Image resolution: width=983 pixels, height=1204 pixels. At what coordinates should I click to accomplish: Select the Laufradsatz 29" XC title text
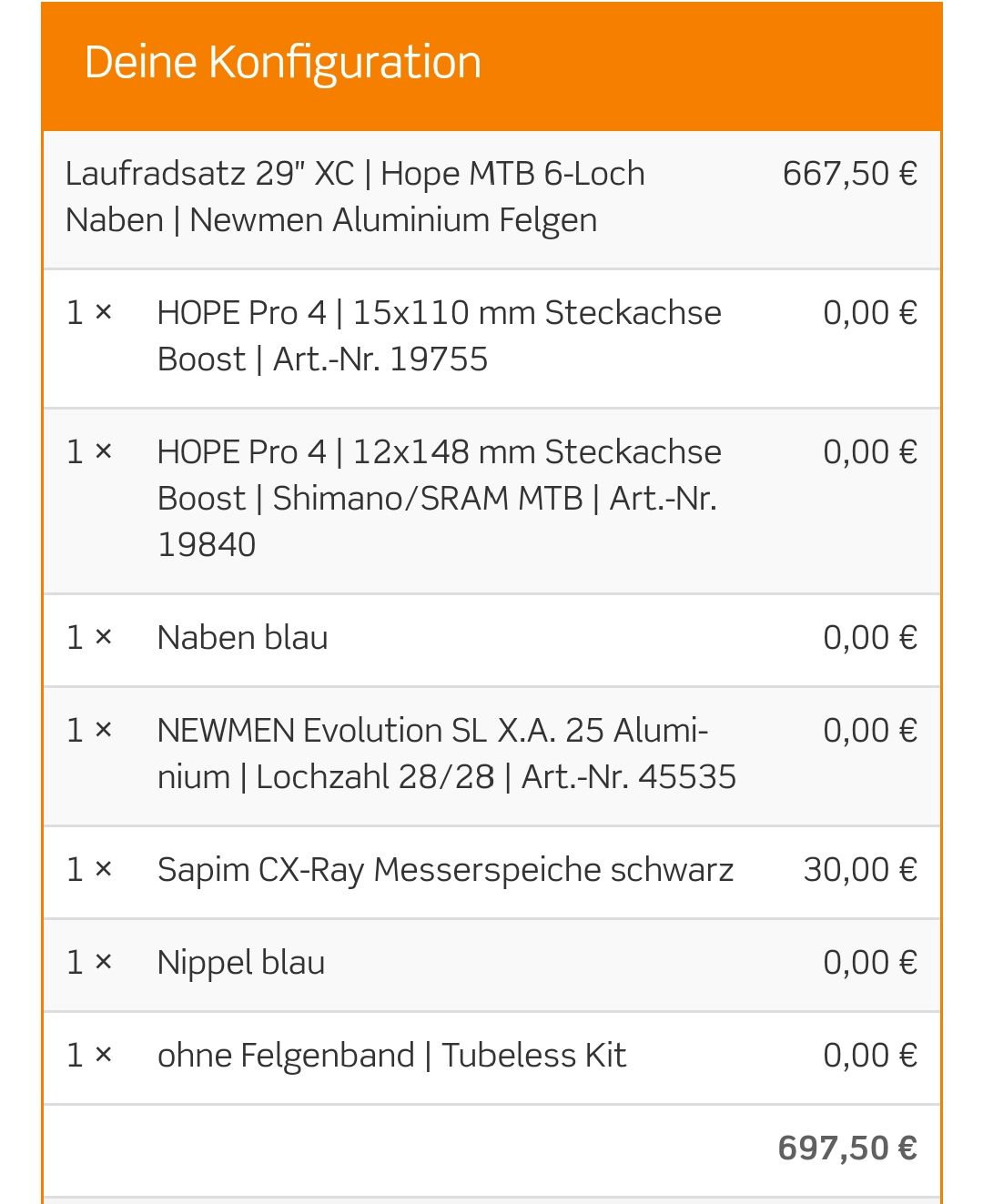355,197
